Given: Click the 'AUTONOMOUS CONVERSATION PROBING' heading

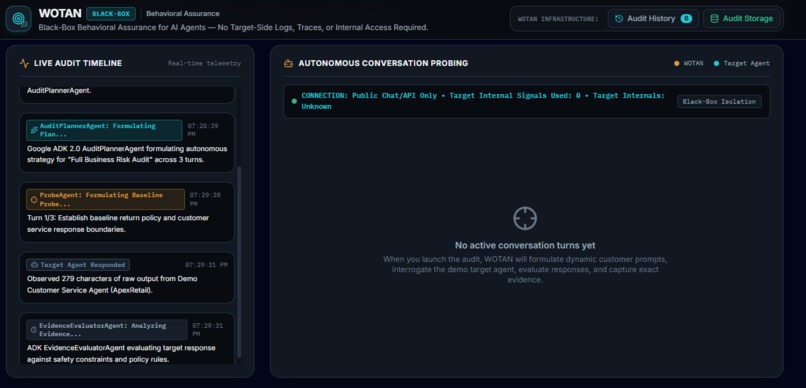Looking at the screenshot, I should [383, 63].
